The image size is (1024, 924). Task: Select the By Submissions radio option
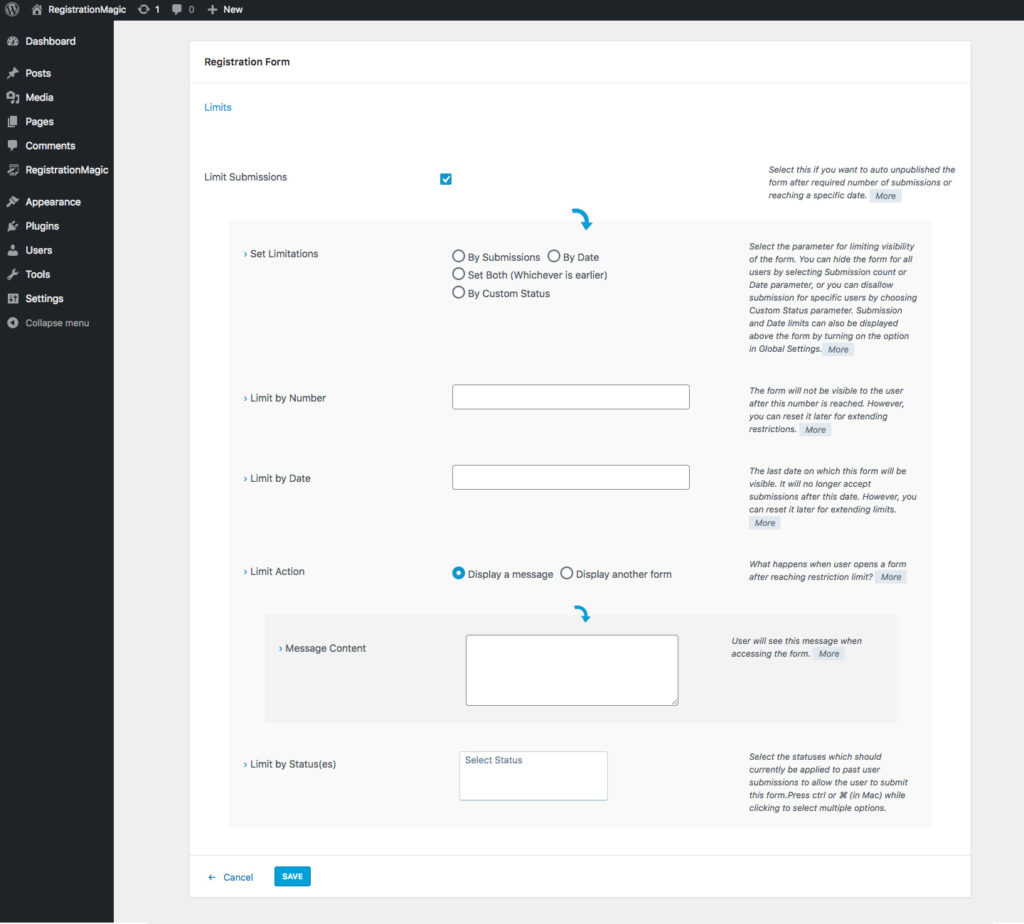coord(459,257)
